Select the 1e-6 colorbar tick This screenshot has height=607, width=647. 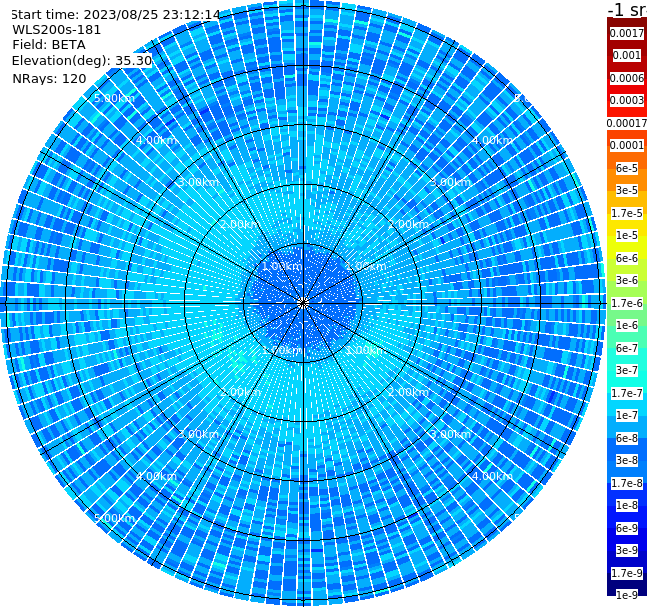627,325
